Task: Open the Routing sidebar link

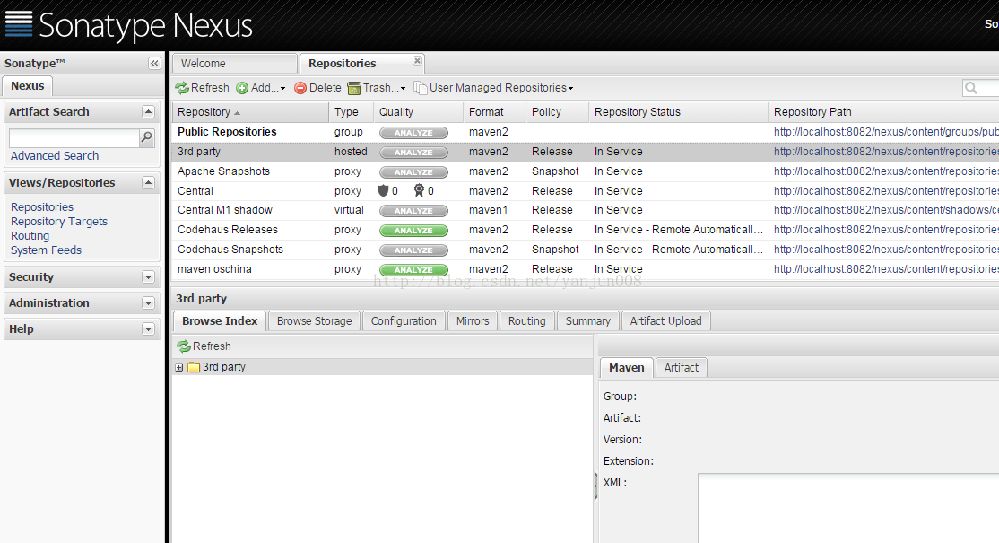Action: pyautogui.click(x=30, y=236)
